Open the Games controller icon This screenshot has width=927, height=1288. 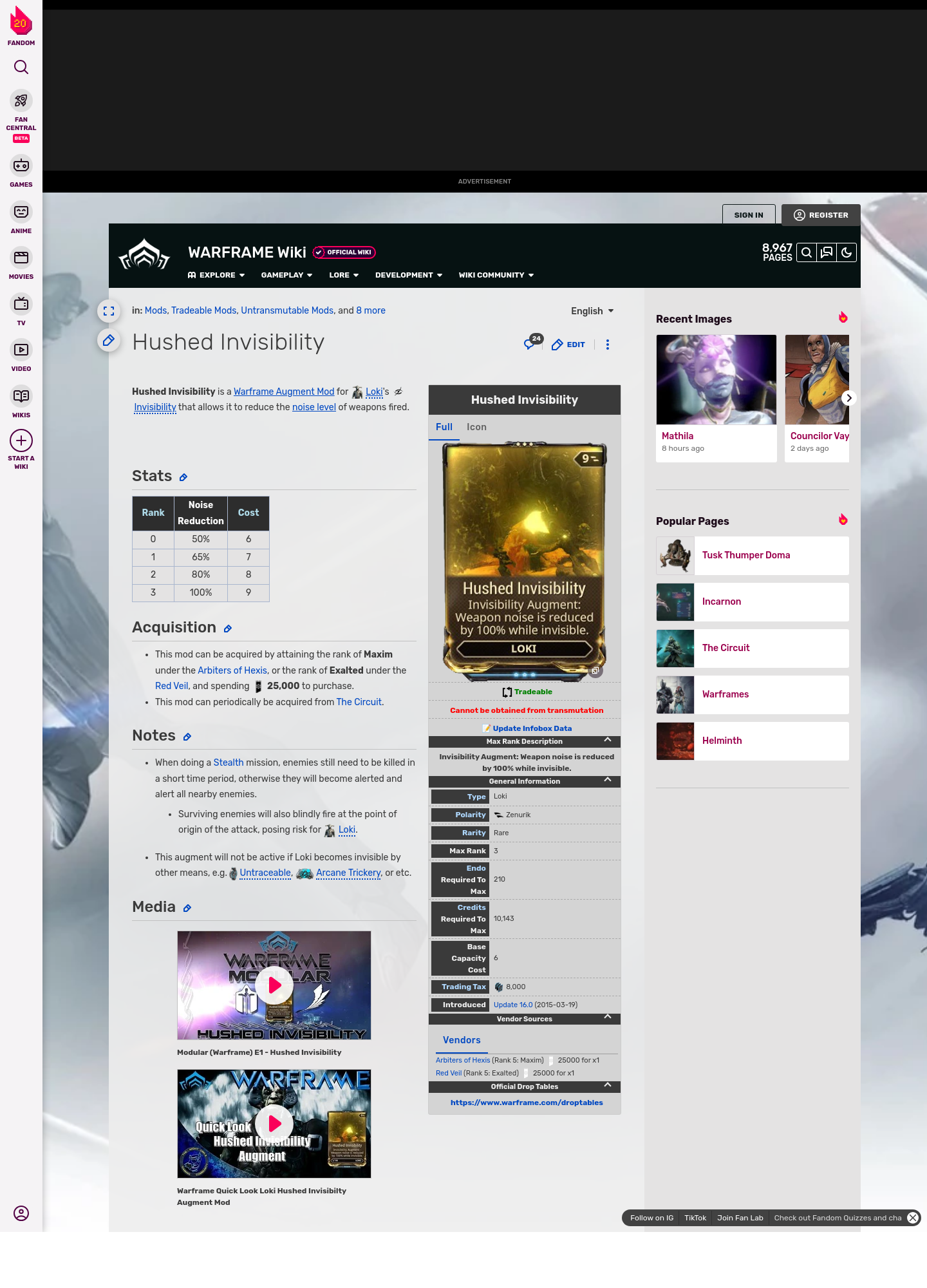point(21,166)
